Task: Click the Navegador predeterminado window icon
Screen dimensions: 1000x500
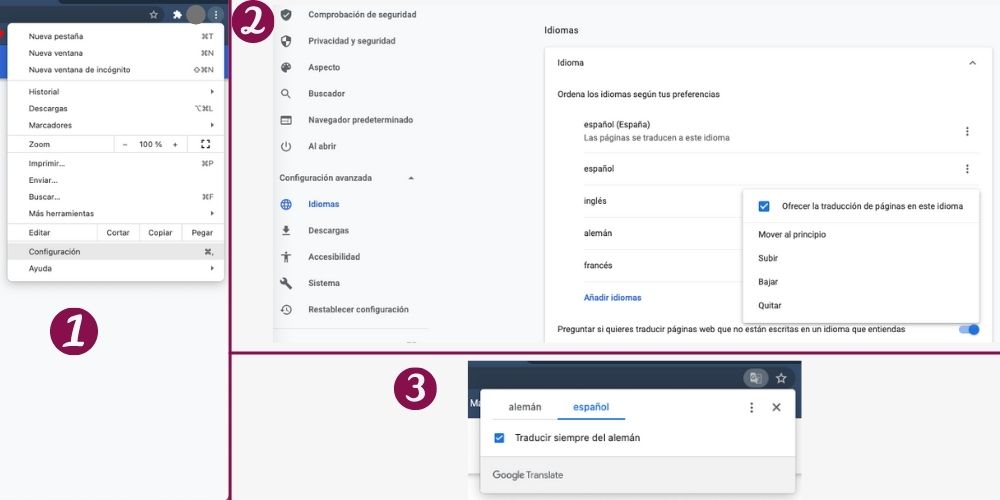Action: pos(286,120)
